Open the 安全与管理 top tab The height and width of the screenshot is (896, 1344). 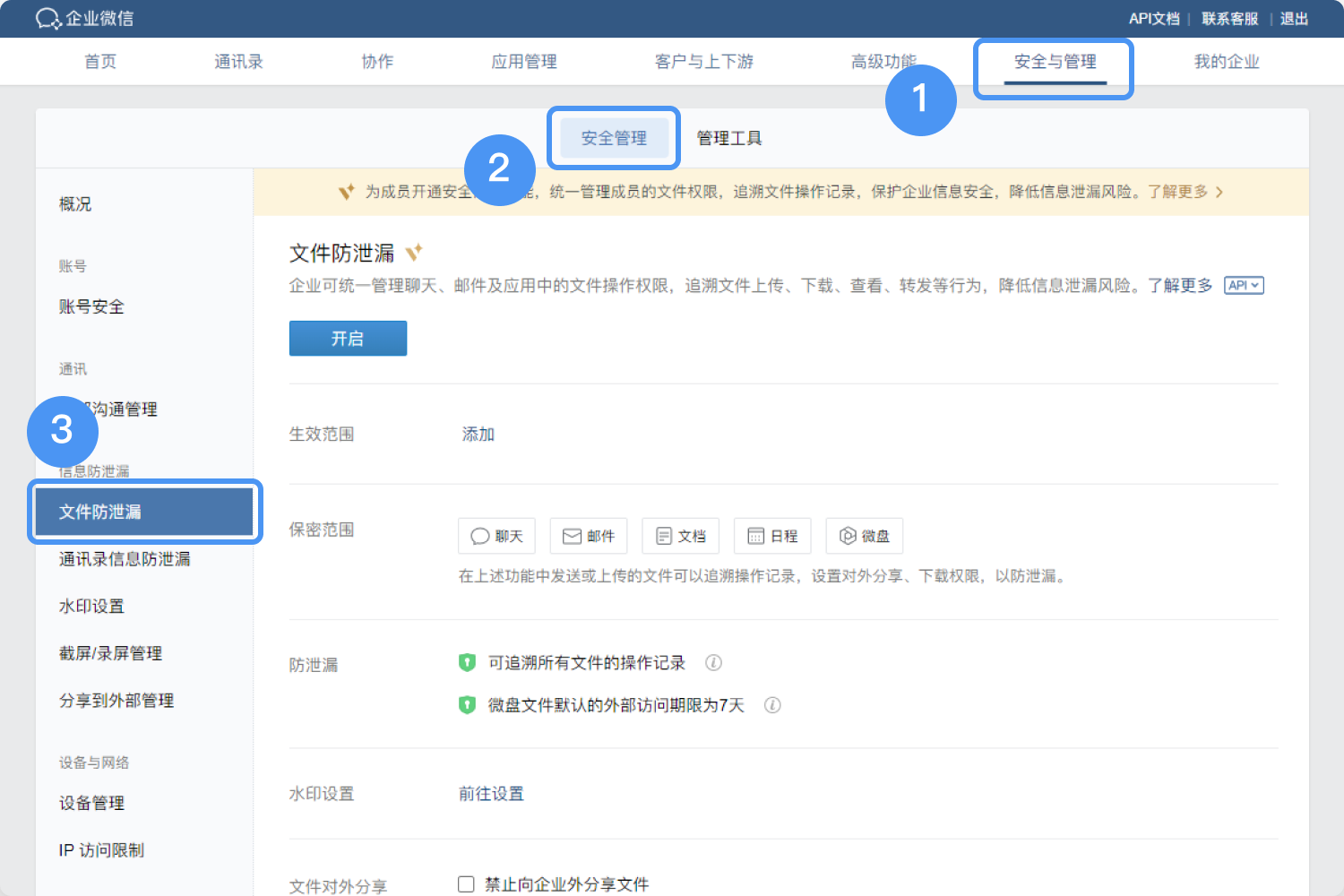click(x=1055, y=62)
